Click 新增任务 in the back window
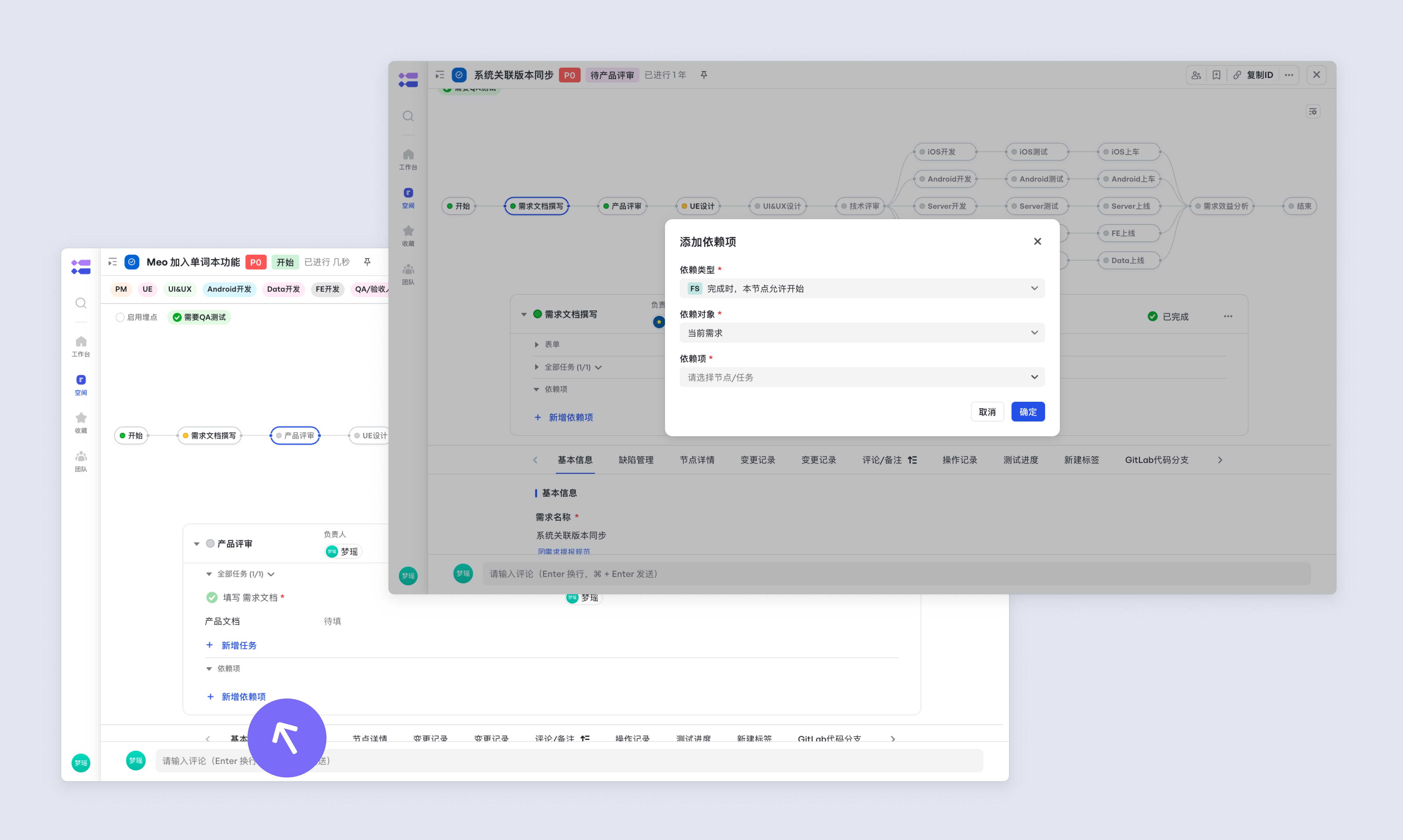Screen dimensions: 1403x840 tap(232, 645)
